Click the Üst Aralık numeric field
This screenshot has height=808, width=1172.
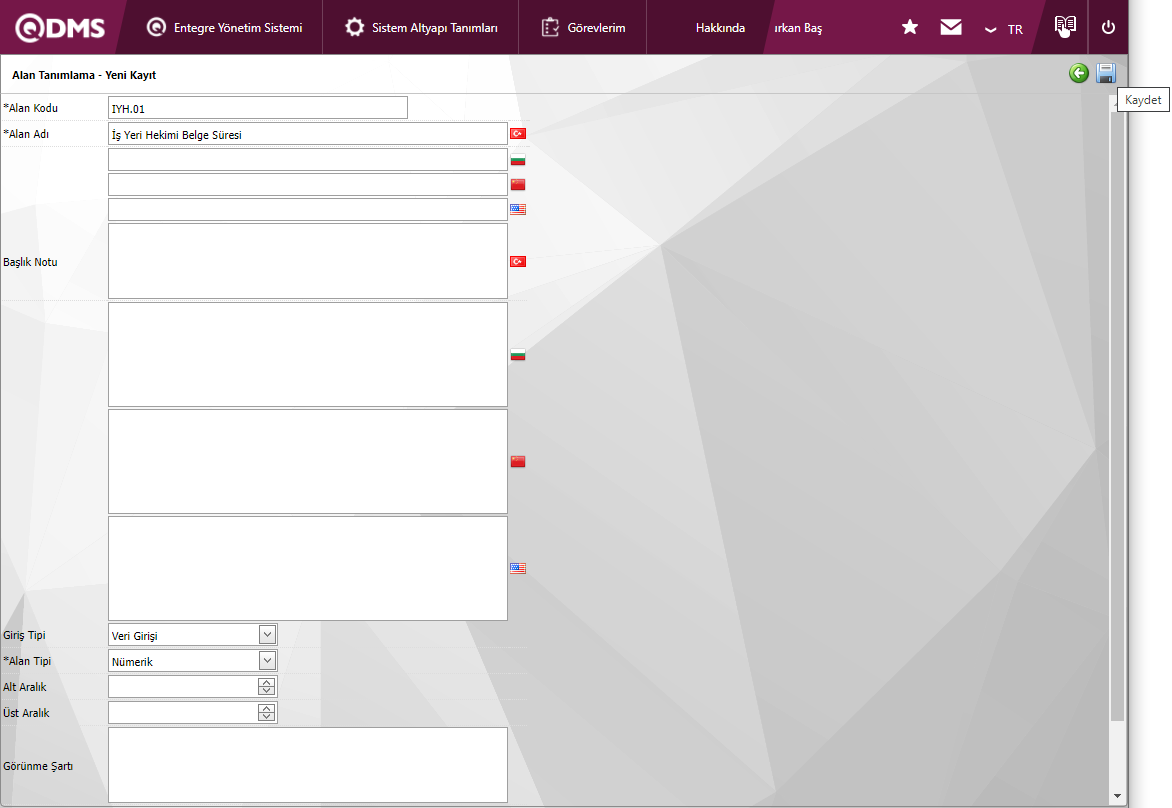point(183,713)
